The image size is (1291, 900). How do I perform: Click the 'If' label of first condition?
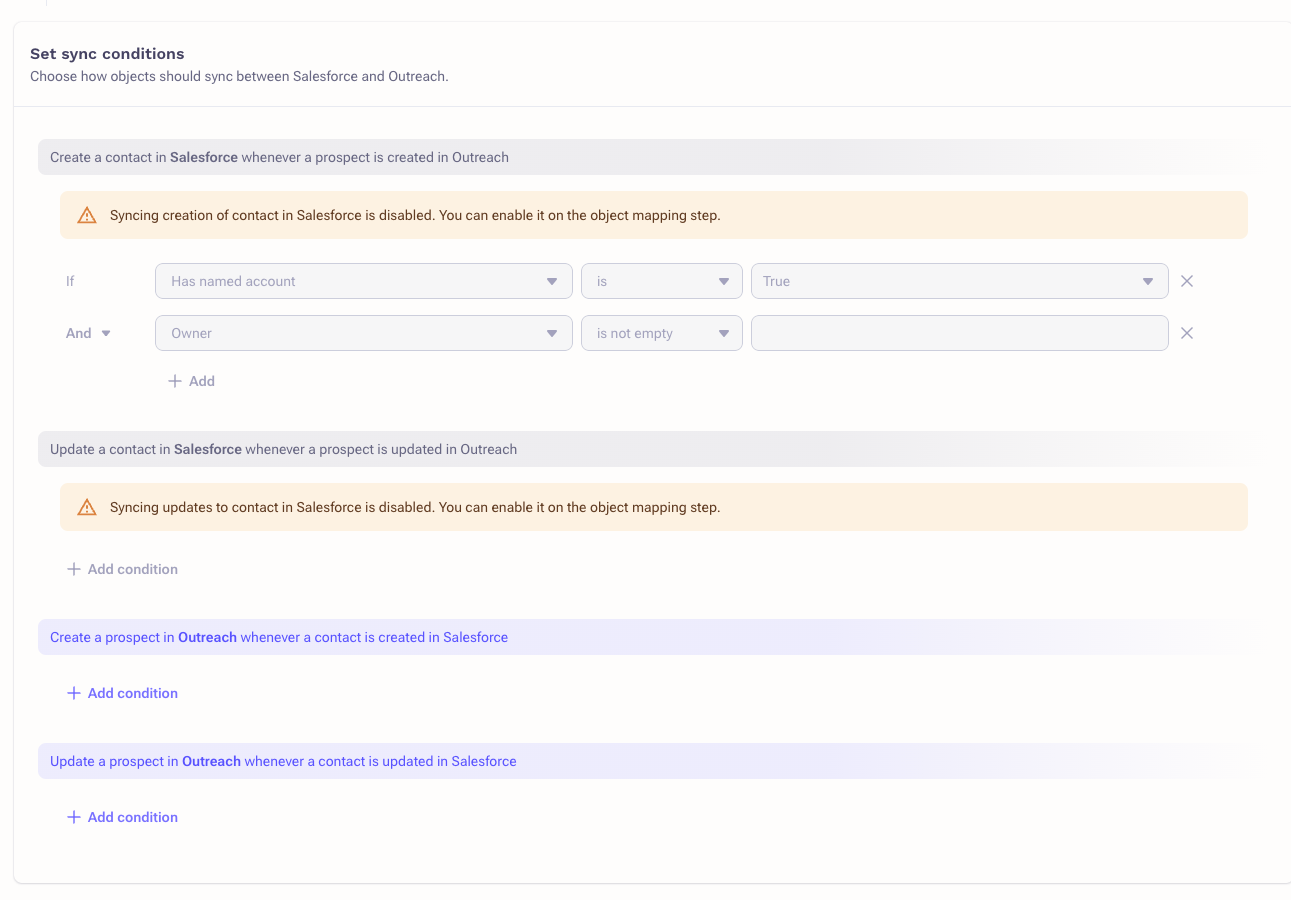(x=70, y=281)
